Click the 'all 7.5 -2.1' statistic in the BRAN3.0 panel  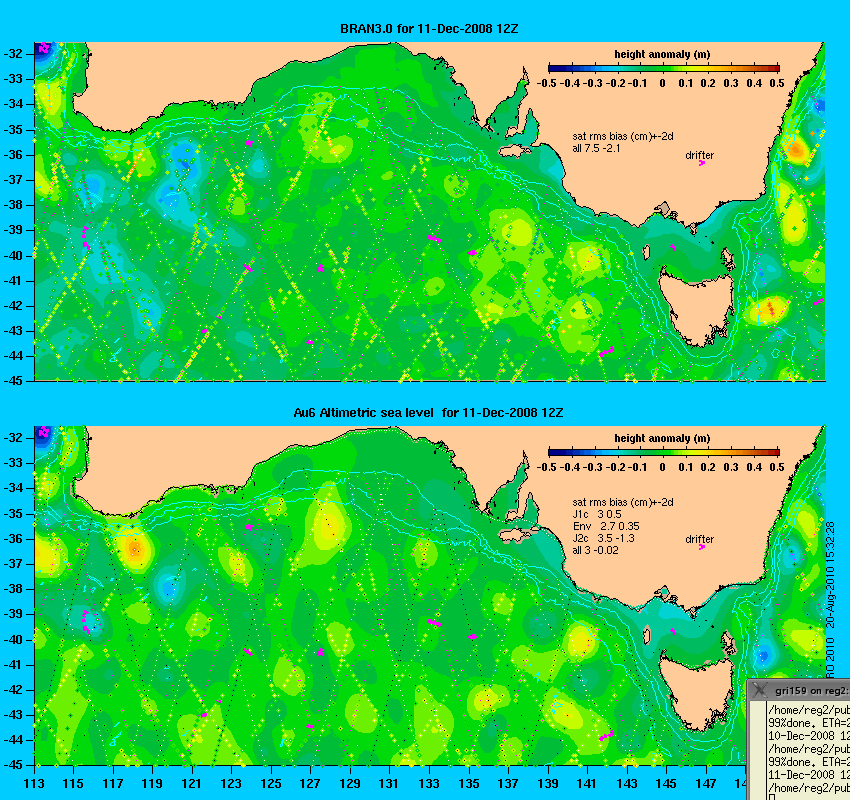point(596,148)
